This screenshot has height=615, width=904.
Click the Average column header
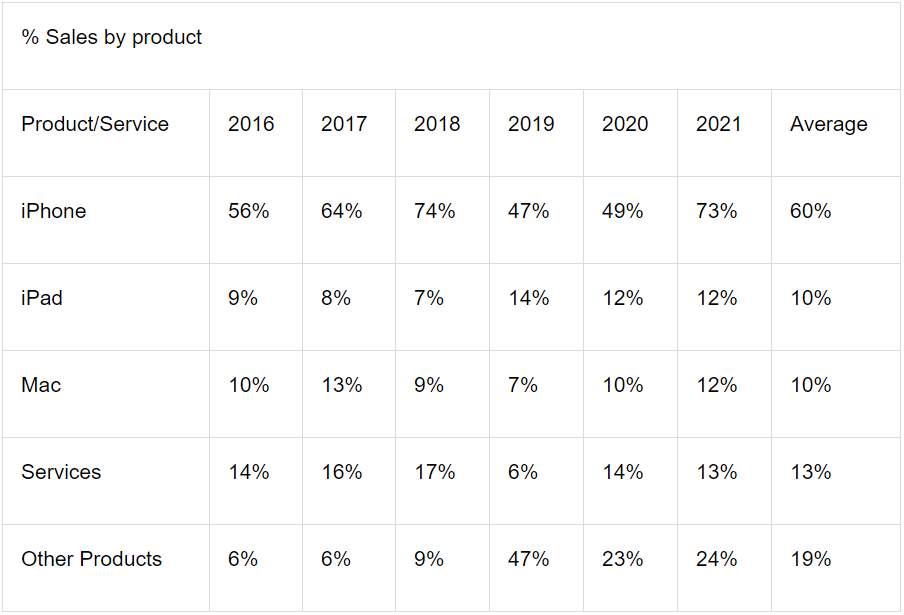[x=829, y=125]
